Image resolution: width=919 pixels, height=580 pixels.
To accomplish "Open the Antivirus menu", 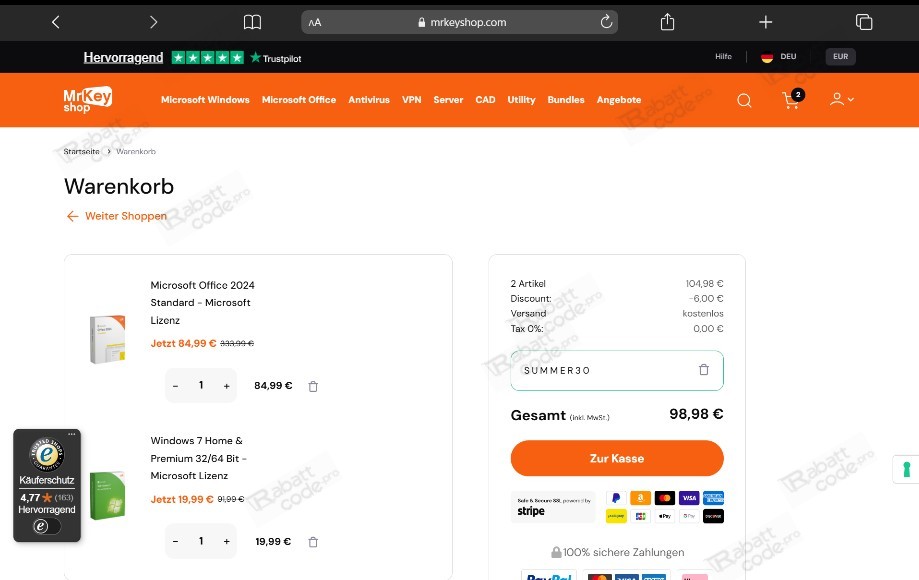I will pos(369,100).
